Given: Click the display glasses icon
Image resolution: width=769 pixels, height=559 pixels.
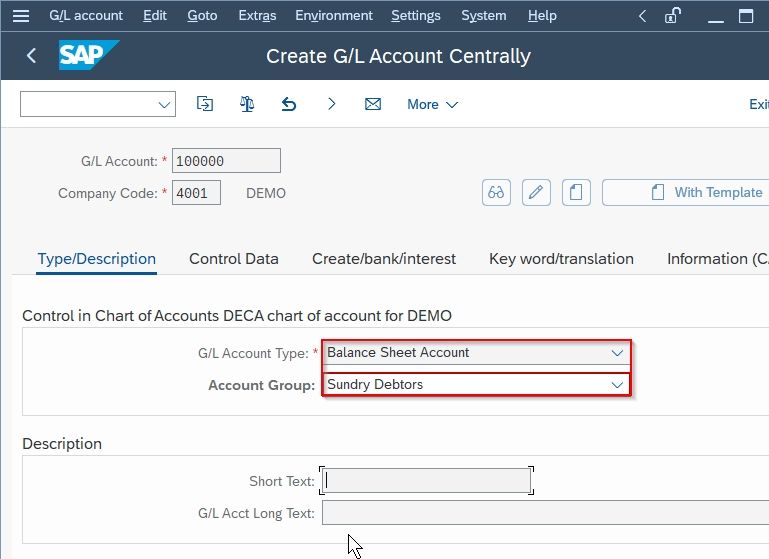Looking at the screenshot, I should 496,192.
